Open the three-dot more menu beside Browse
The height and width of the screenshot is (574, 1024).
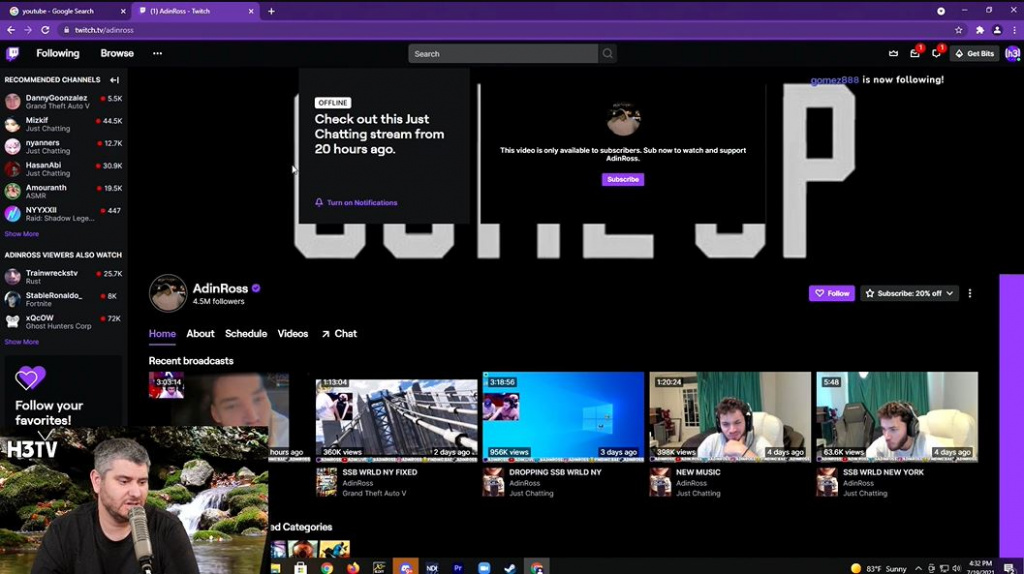[157, 54]
